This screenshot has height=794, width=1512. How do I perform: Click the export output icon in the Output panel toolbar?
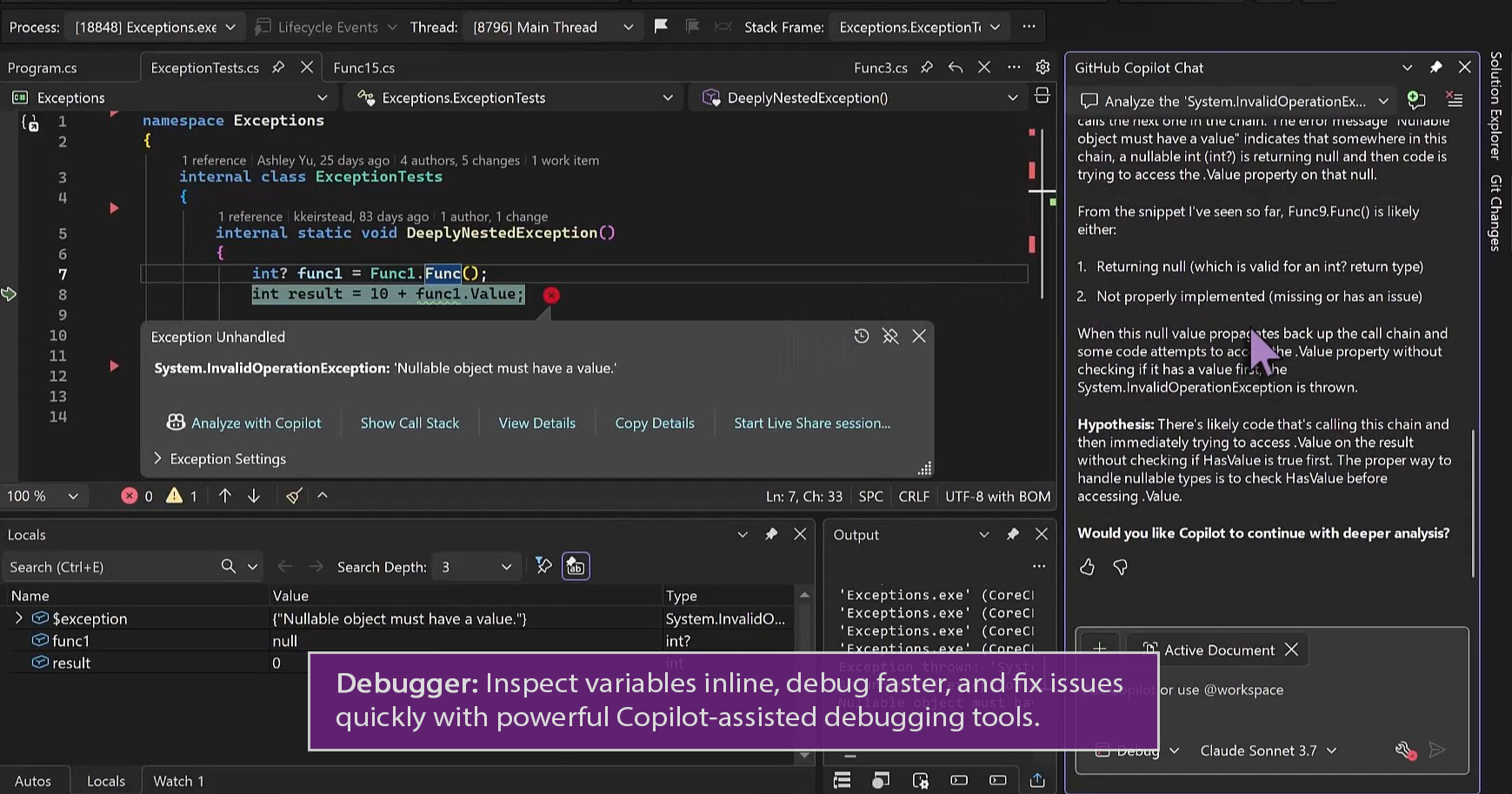(x=1036, y=780)
